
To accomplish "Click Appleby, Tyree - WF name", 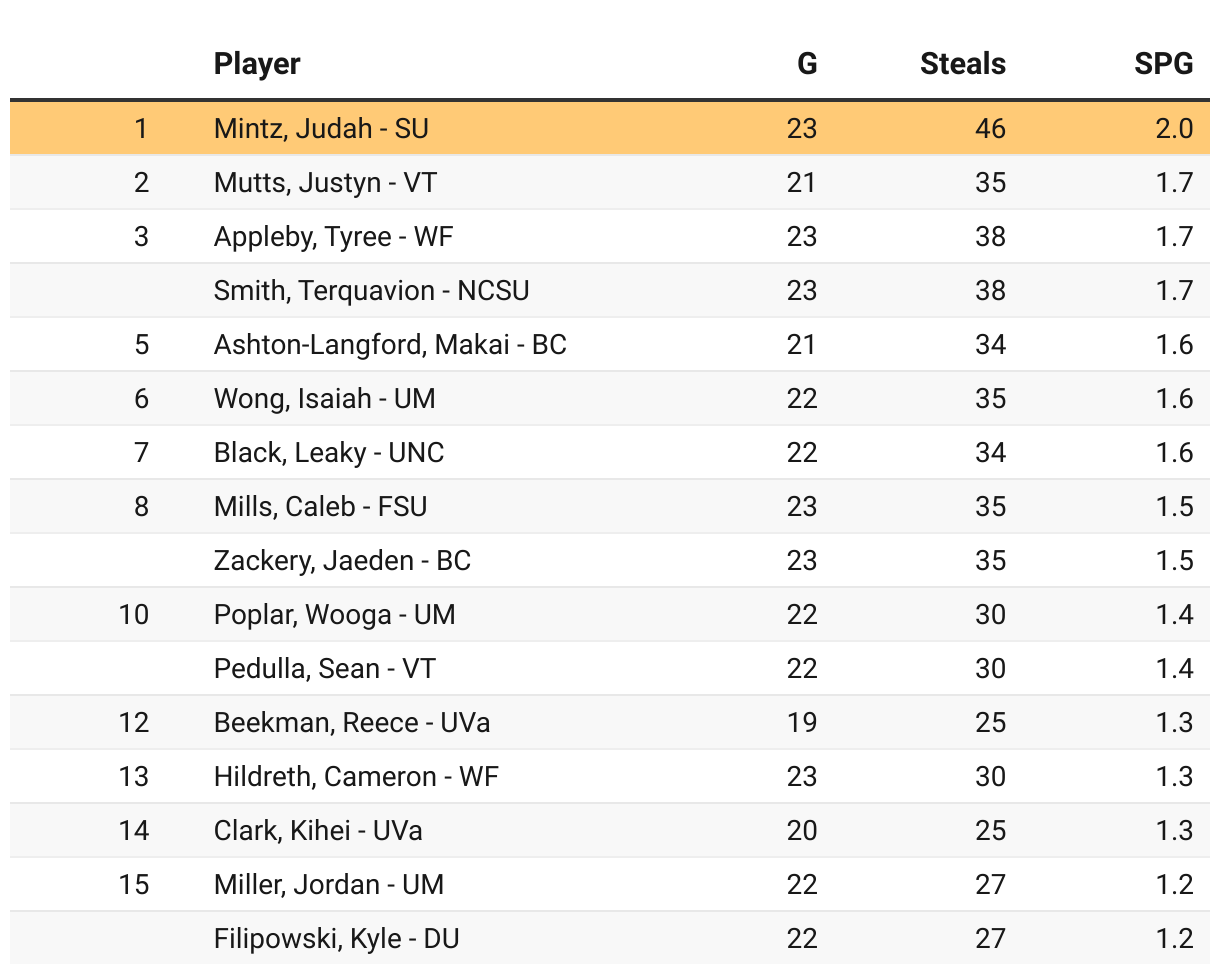I will pos(334,236).
